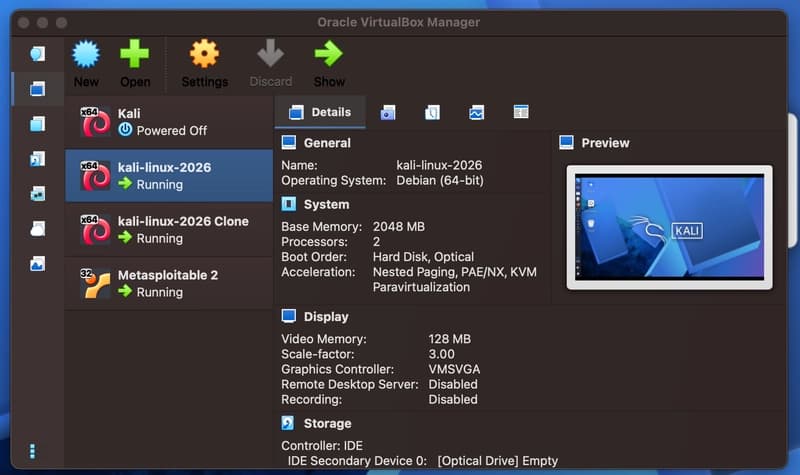Select the kali-linux-2026 running machine

(169, 176)
